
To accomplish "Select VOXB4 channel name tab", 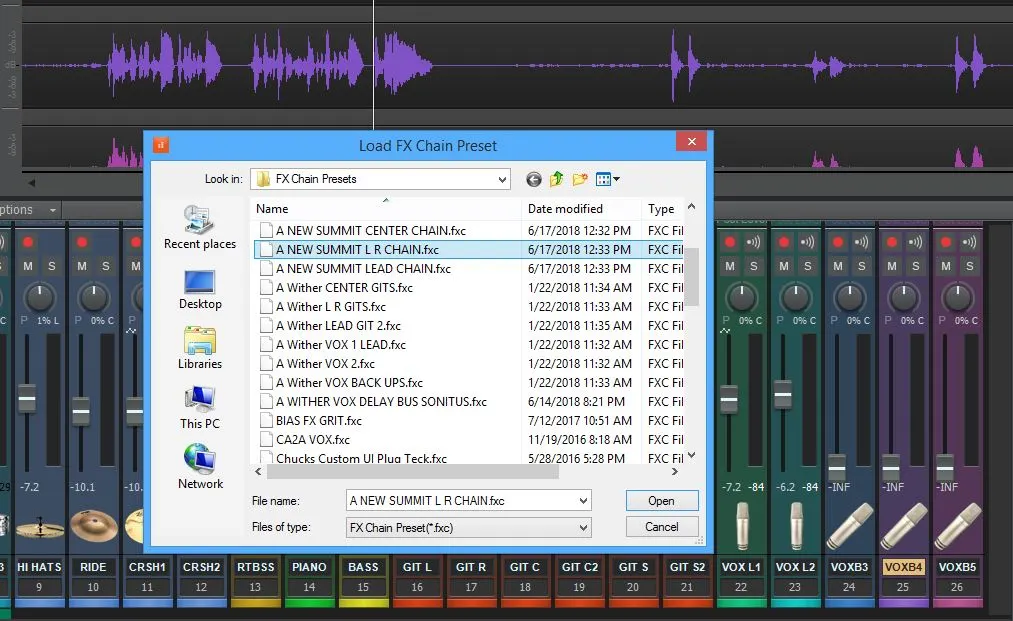I will [x=903, y=567].
